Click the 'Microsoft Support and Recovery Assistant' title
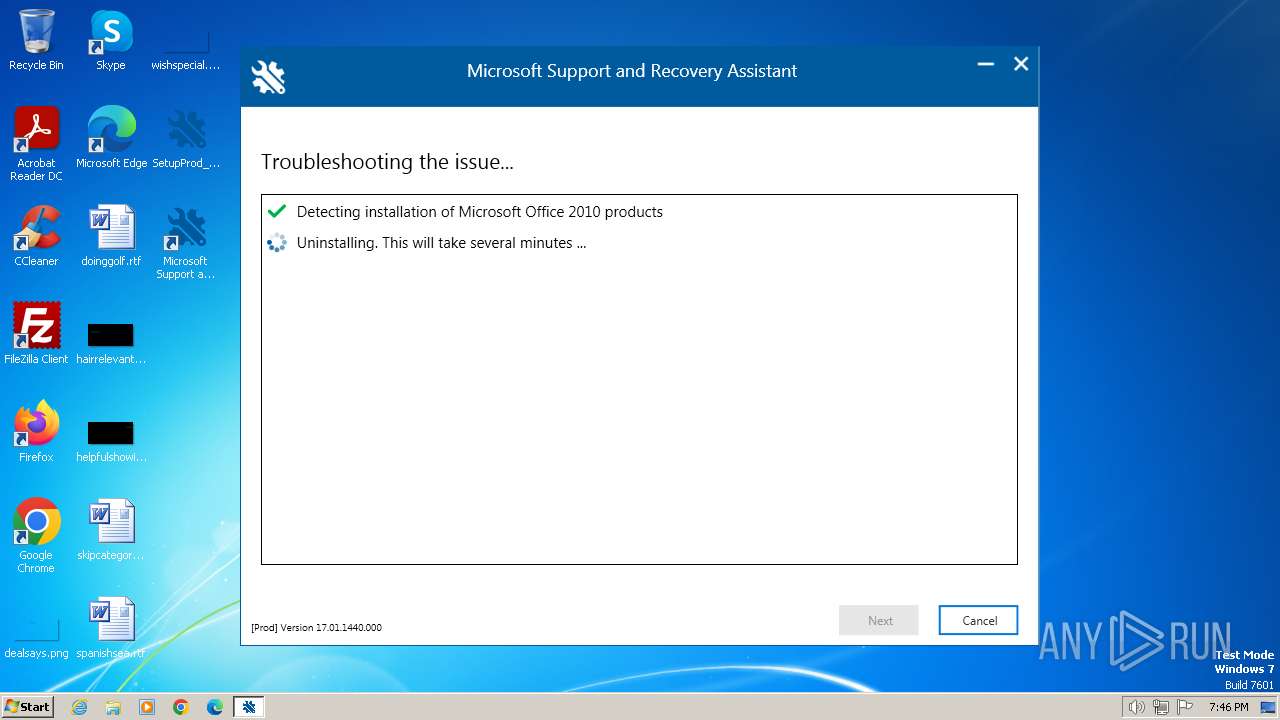This screenshot has width=1280, height=720. click(632, 71)
